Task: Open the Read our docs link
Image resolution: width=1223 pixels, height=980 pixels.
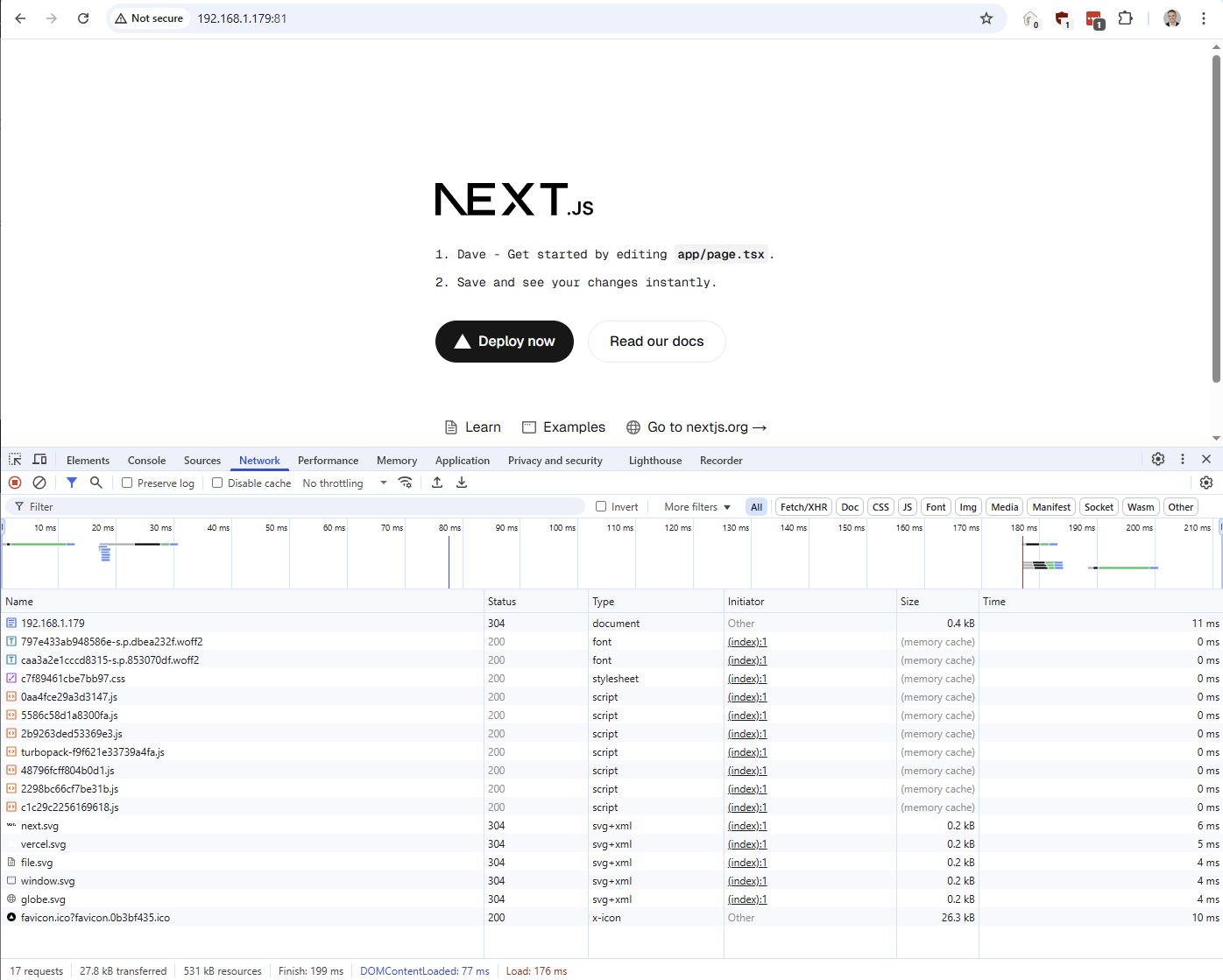Action: 656,342
